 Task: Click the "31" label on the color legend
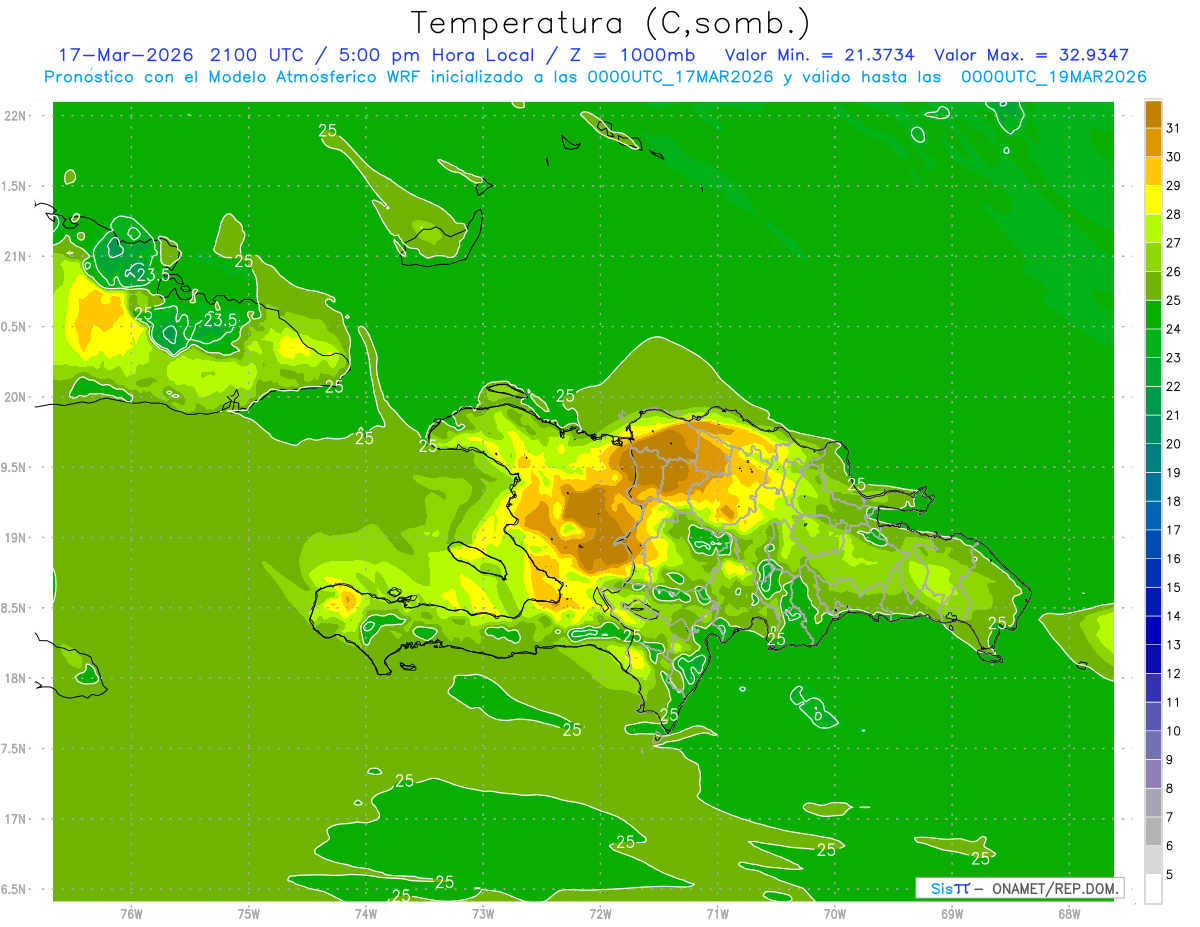(x=1174, y=128)
